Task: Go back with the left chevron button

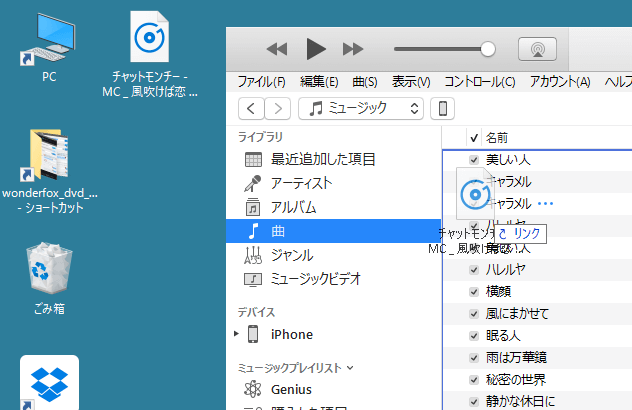Action: click(251, 108)
